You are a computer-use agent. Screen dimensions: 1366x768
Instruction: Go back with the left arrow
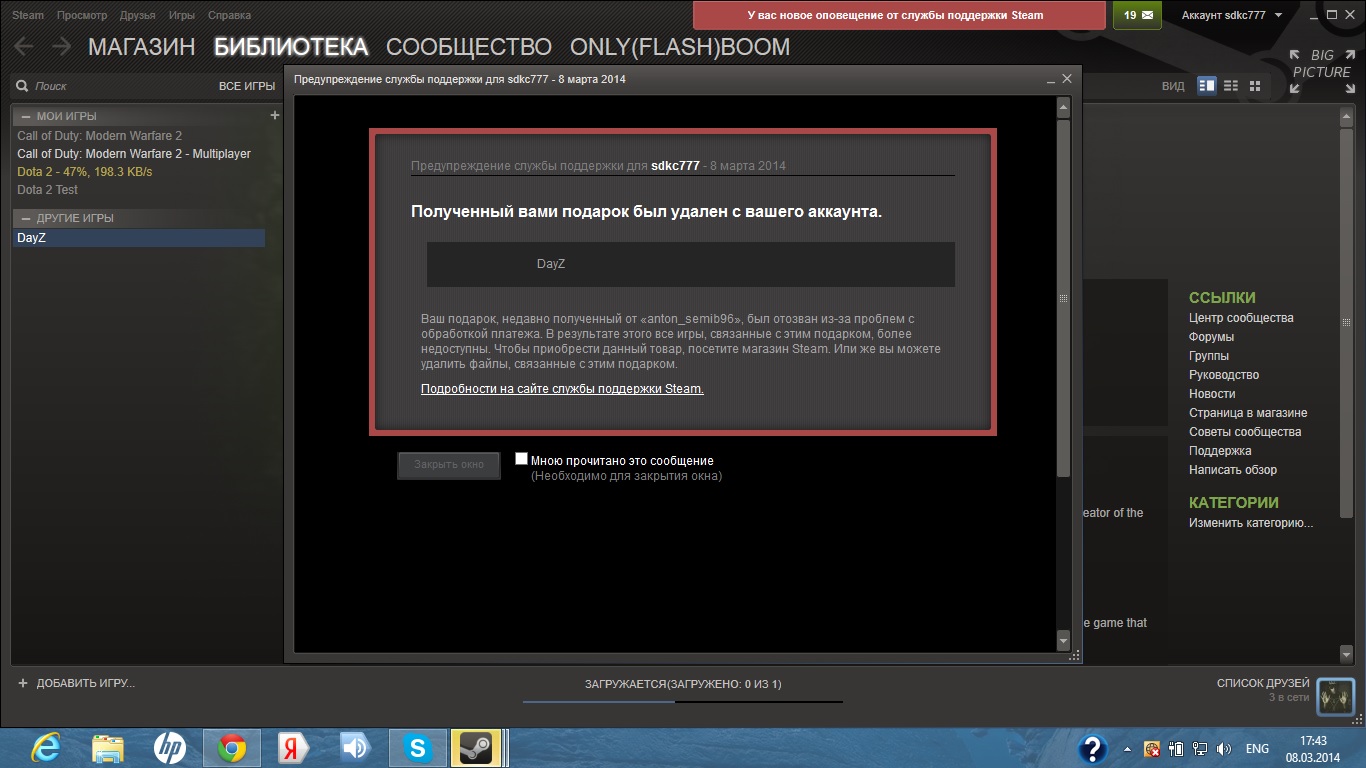click(23, 46)
